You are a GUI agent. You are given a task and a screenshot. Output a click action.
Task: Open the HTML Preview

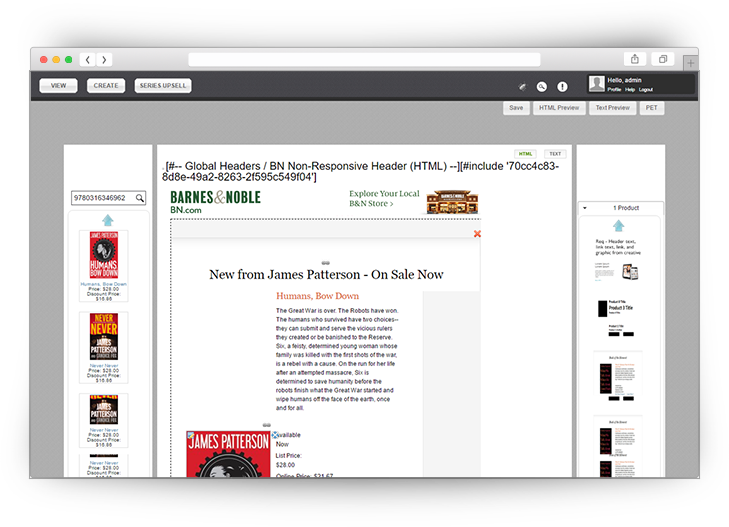[559, 108]
